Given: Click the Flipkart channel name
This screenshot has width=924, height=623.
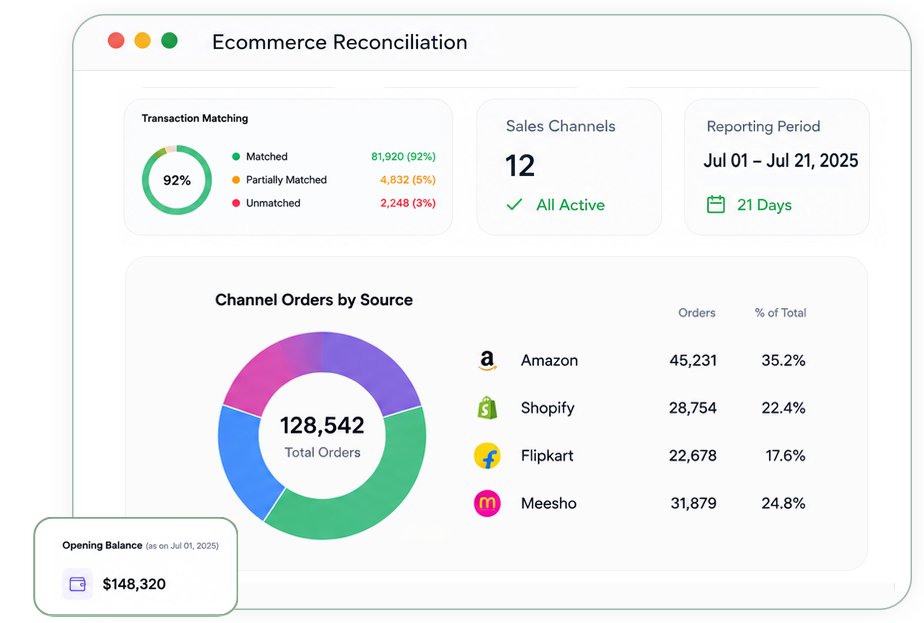Looking at the screenshot, I should pos(547,456).
